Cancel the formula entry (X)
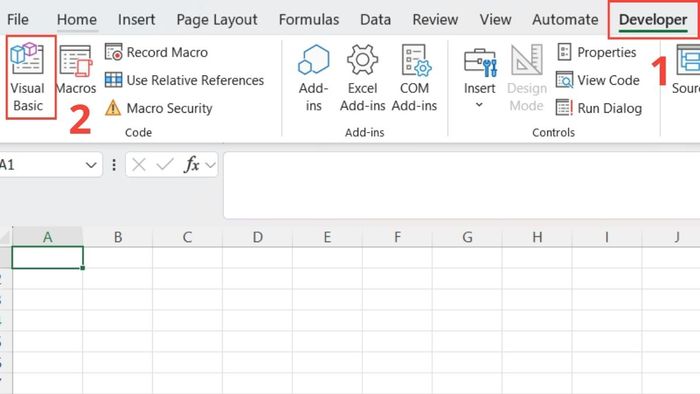This screenshot has width=700, height=394. [x=139, y=165]
